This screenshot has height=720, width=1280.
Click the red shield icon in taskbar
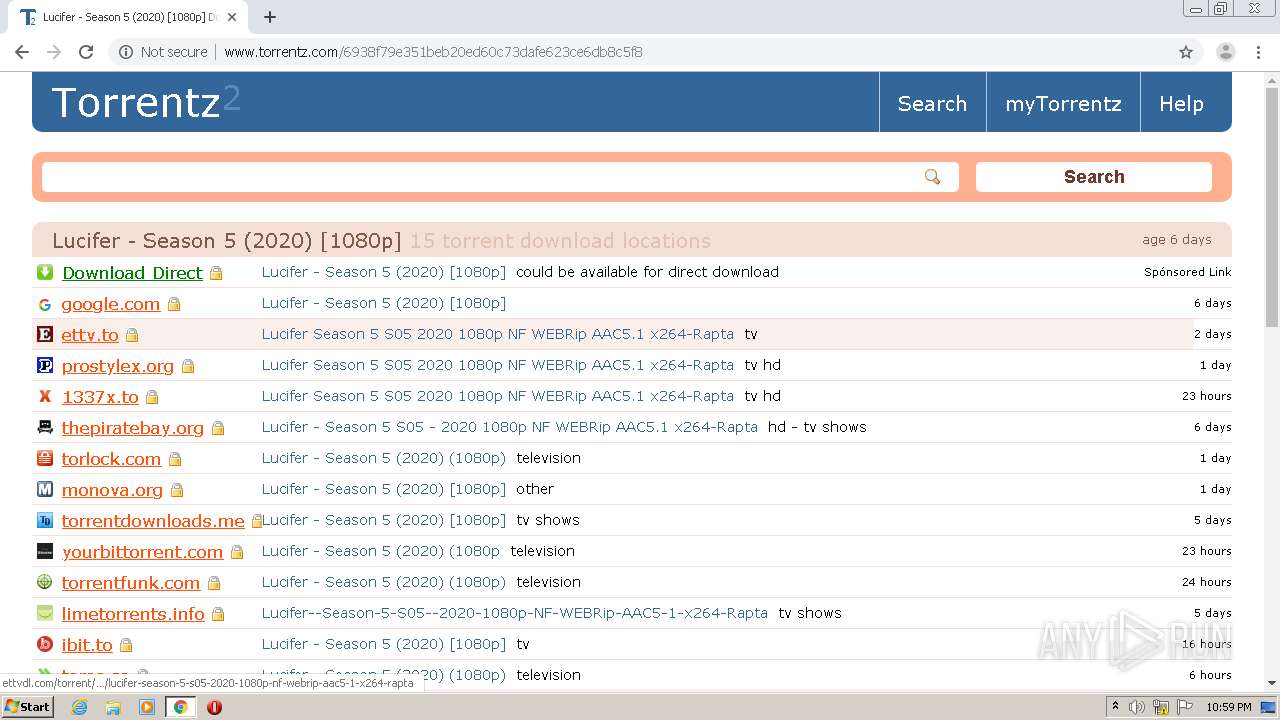(x=214, y=707)
